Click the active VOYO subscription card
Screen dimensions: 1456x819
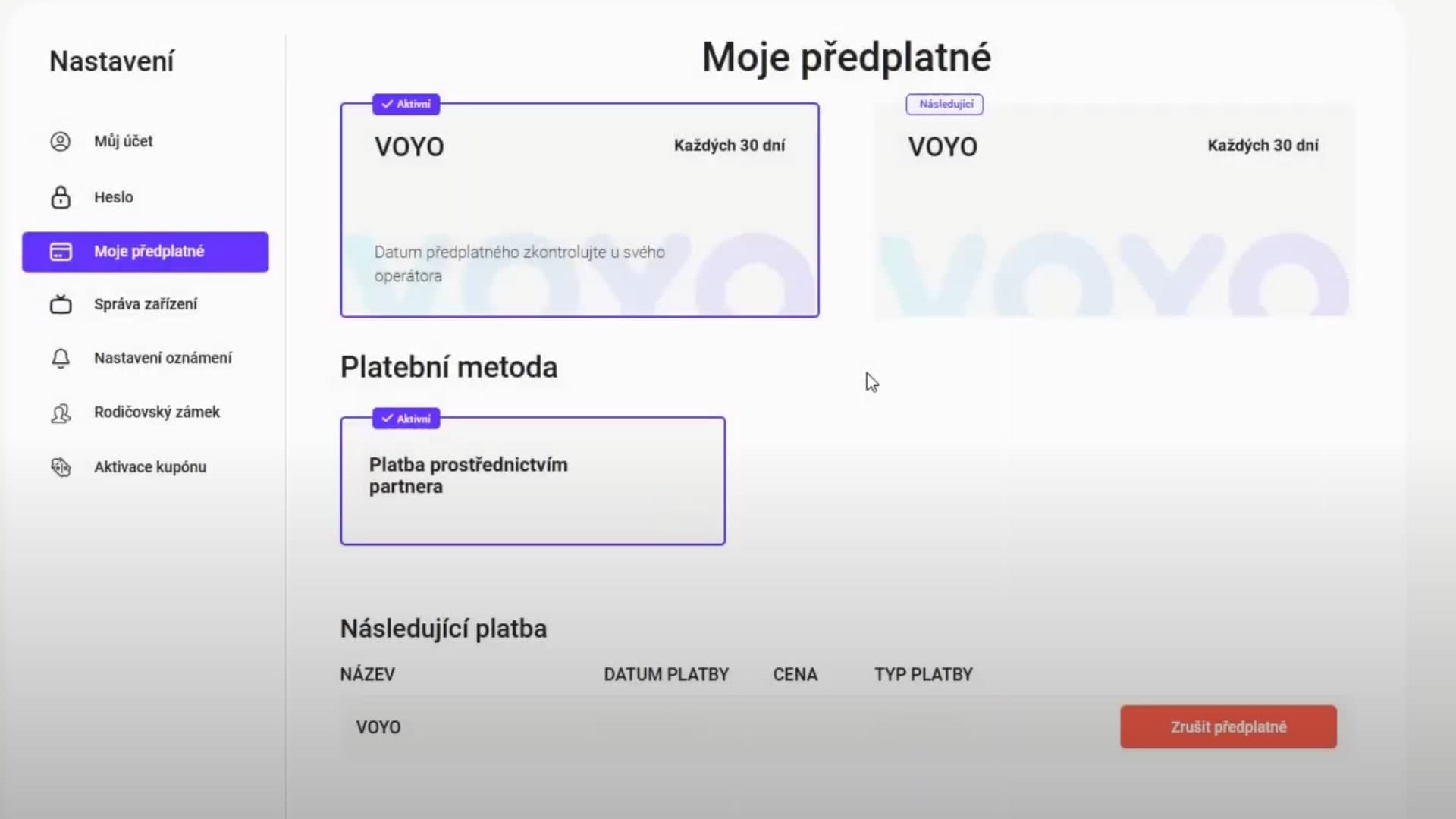point(580,205)
